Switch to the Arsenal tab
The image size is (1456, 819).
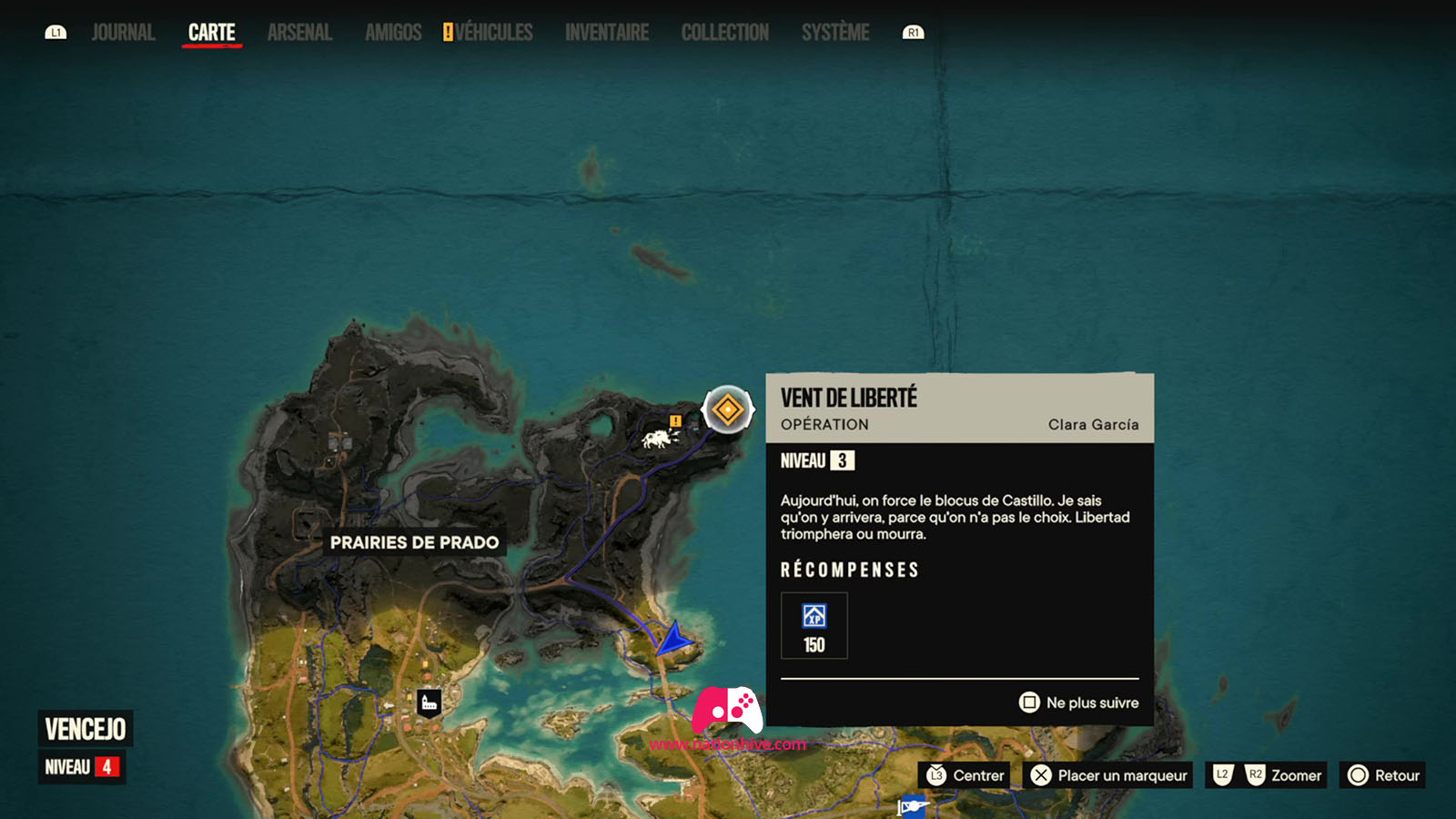(299, 33)
